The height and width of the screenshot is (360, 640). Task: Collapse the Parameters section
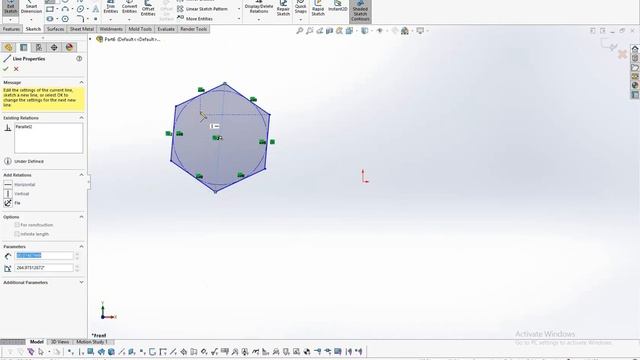pyautogui.click(x=81, y=247)
